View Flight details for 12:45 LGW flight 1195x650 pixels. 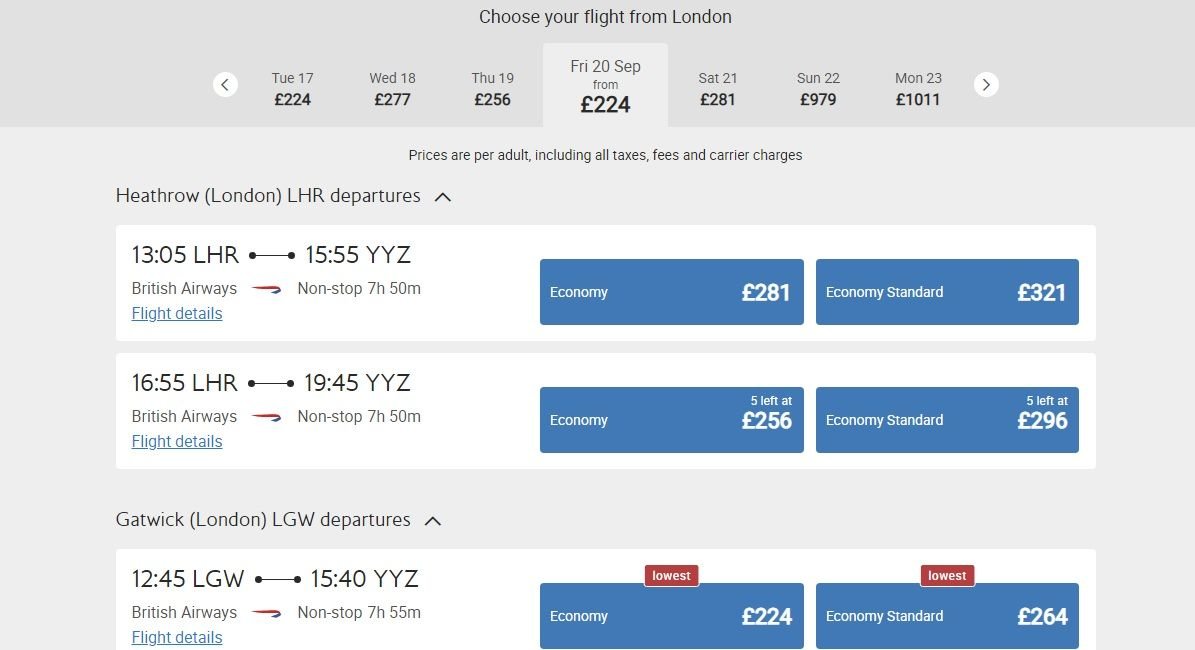click(177, 638)
